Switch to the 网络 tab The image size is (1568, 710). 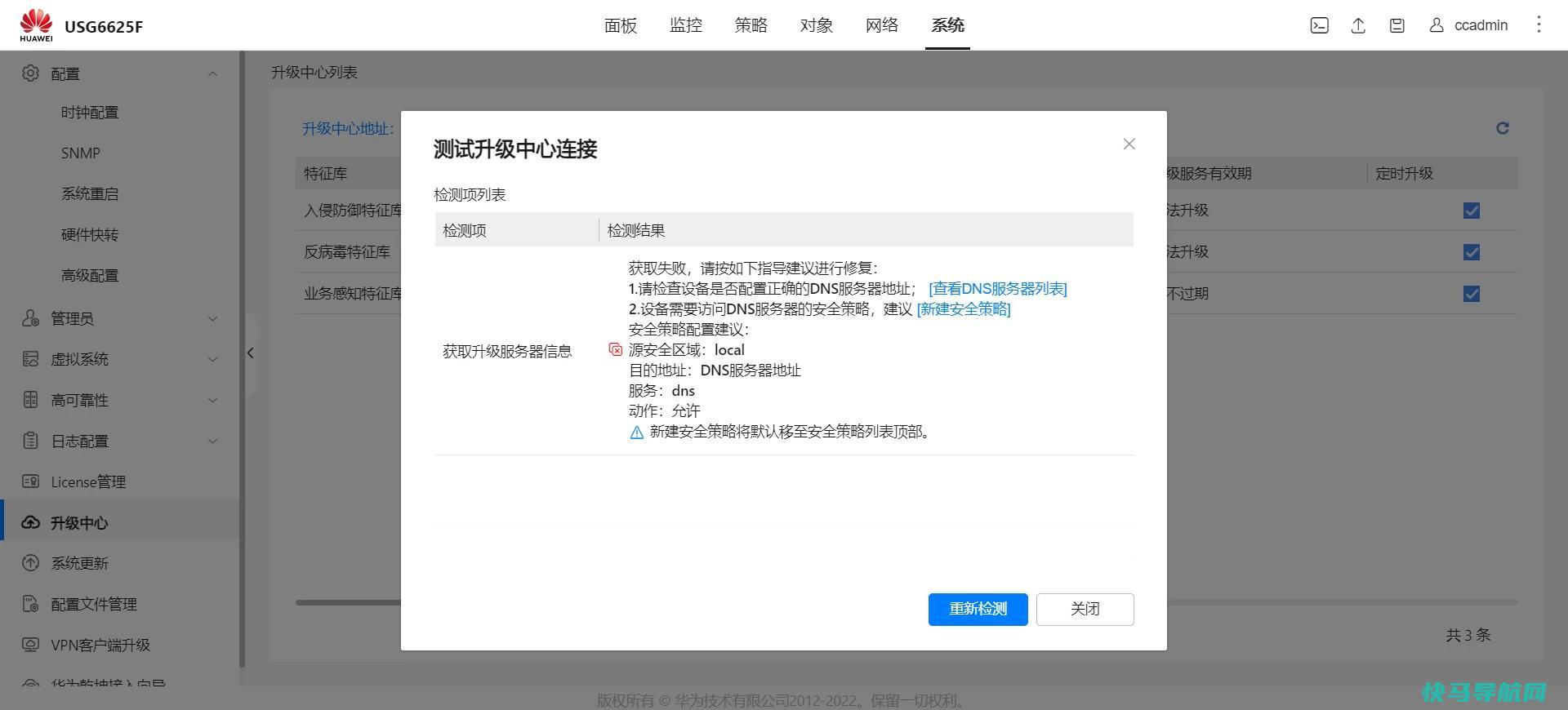pos(882,25)
